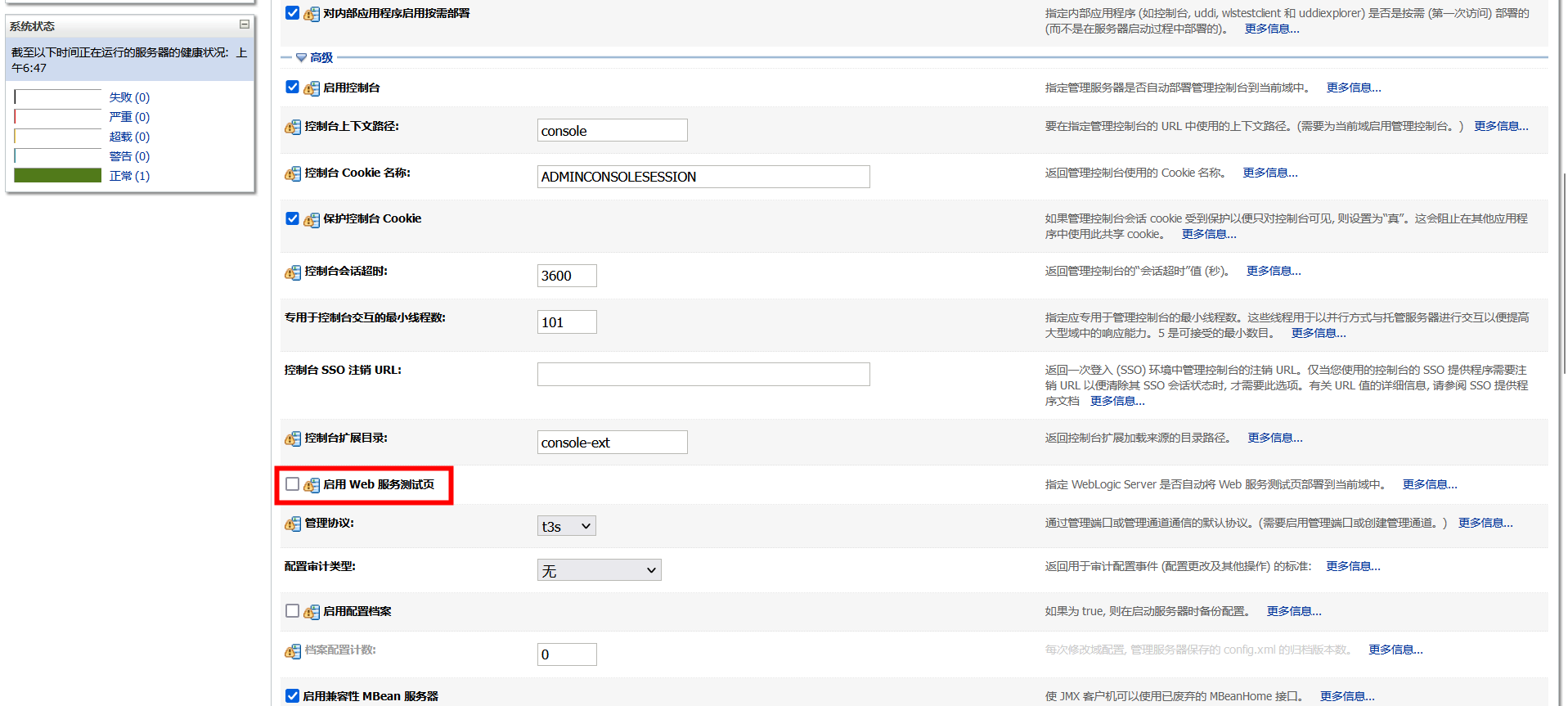Viewport: 1568px width, 706px height.
Task: Click the 专用于控制台交互的最小线程数 label
Action: [365, 317]
